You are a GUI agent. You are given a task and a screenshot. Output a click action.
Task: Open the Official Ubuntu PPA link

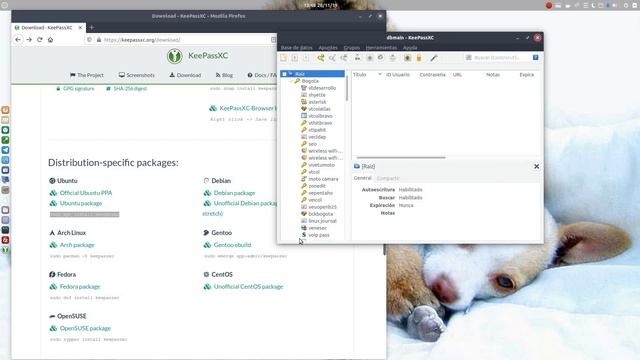tap(86, 193)
